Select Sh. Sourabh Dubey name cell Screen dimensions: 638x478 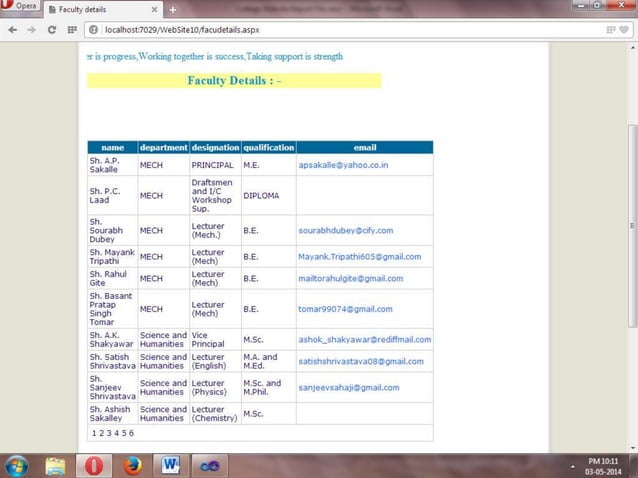113,231
